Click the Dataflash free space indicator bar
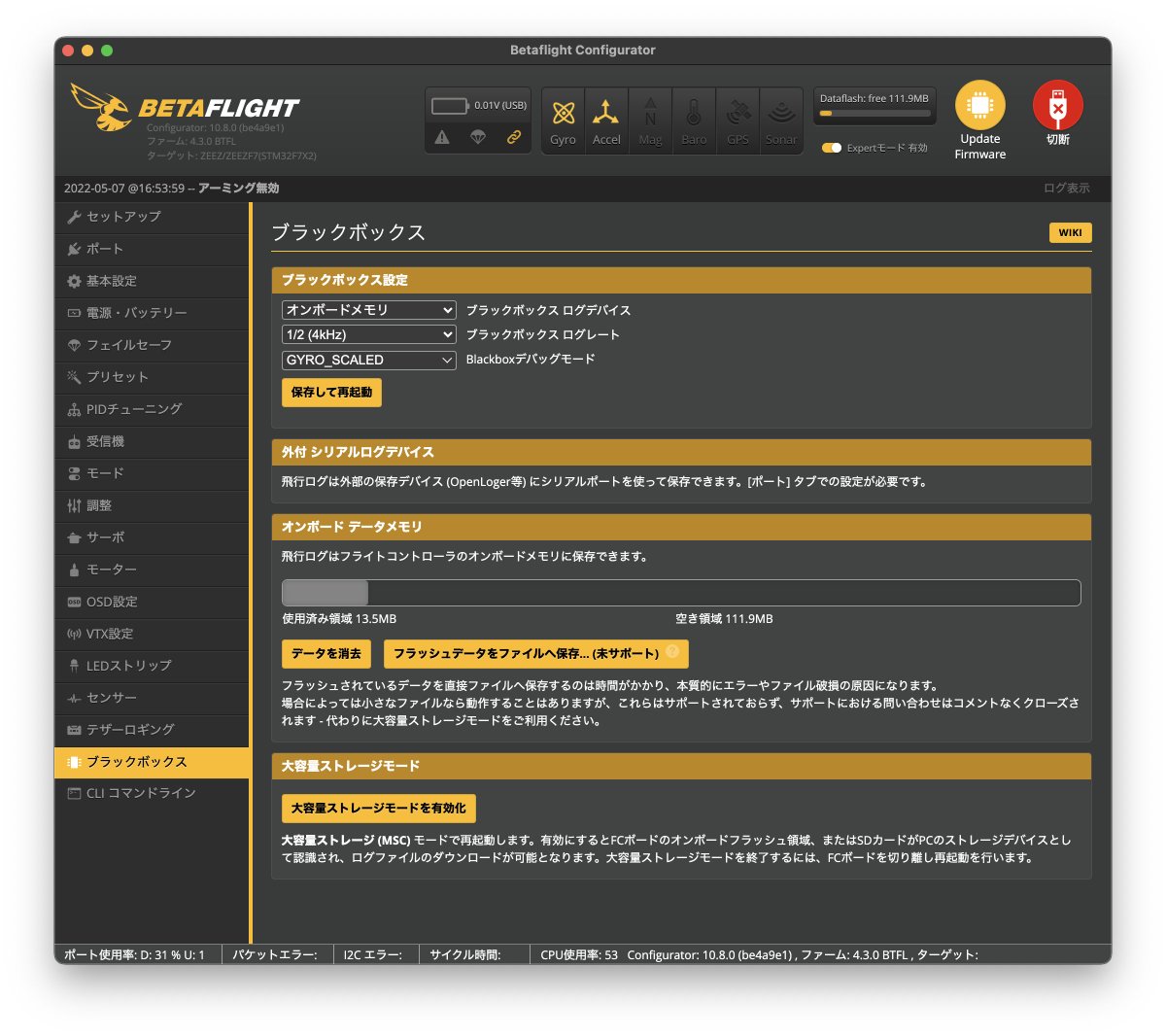 874,114
